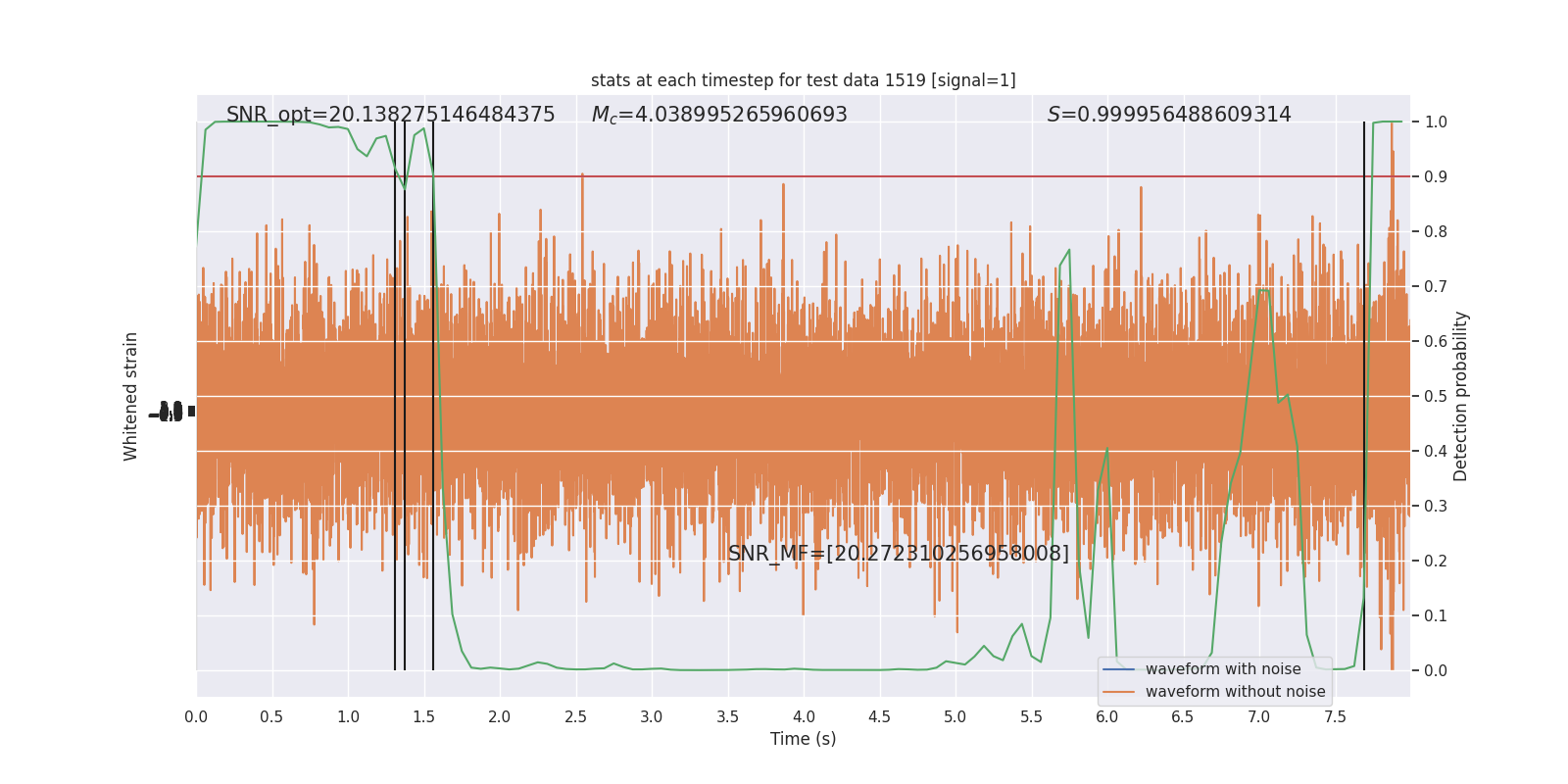The width and height of the screenshot is (1568, 784).
Task: Click the 0.9 detection probability tick
Action: click(x=1436, y=177)
